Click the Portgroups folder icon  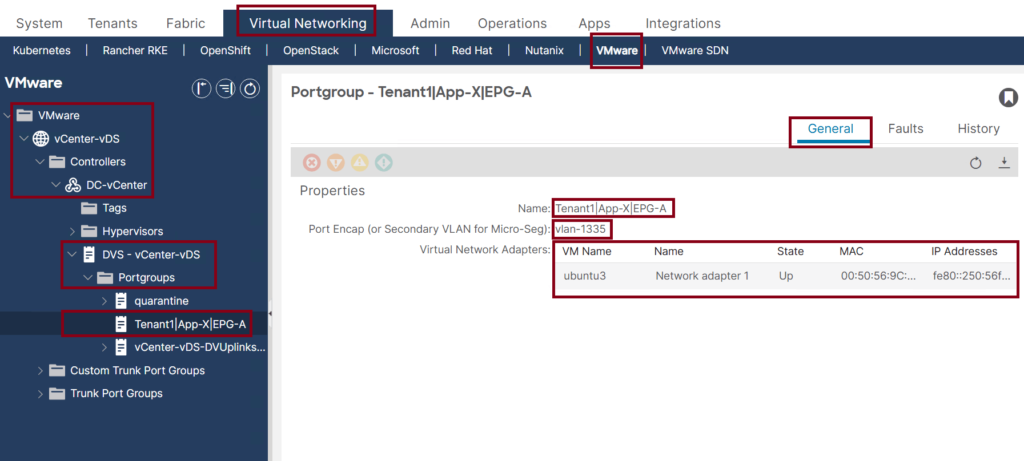coord(105,278)
